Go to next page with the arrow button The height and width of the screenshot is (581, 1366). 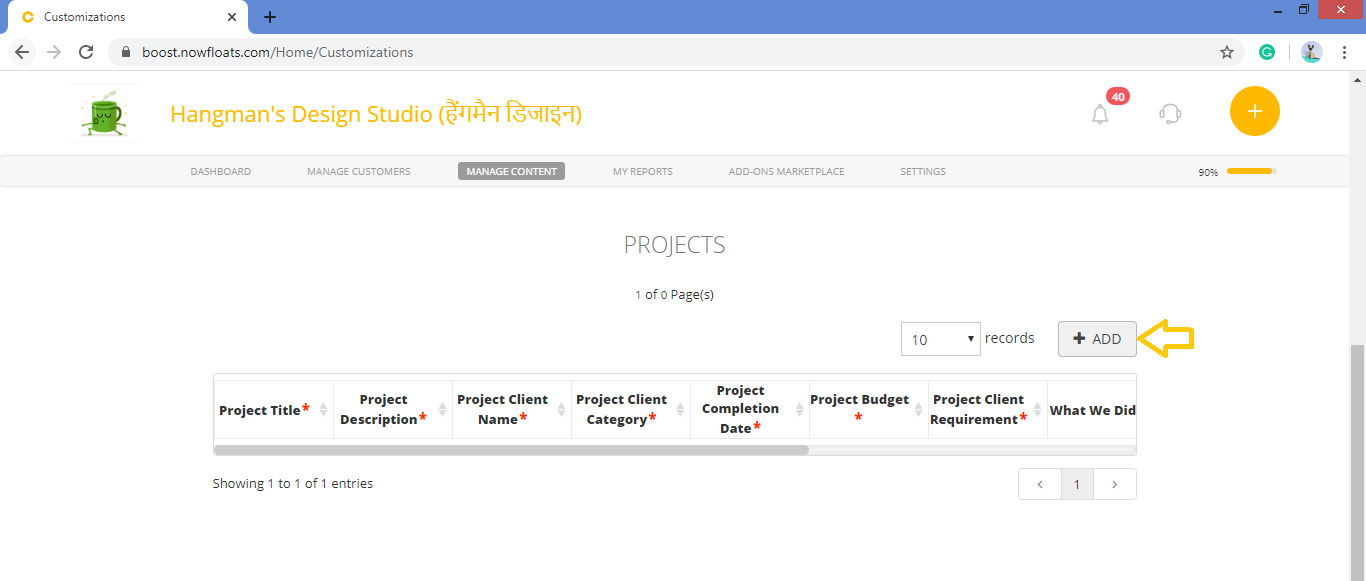[1114, 483]
